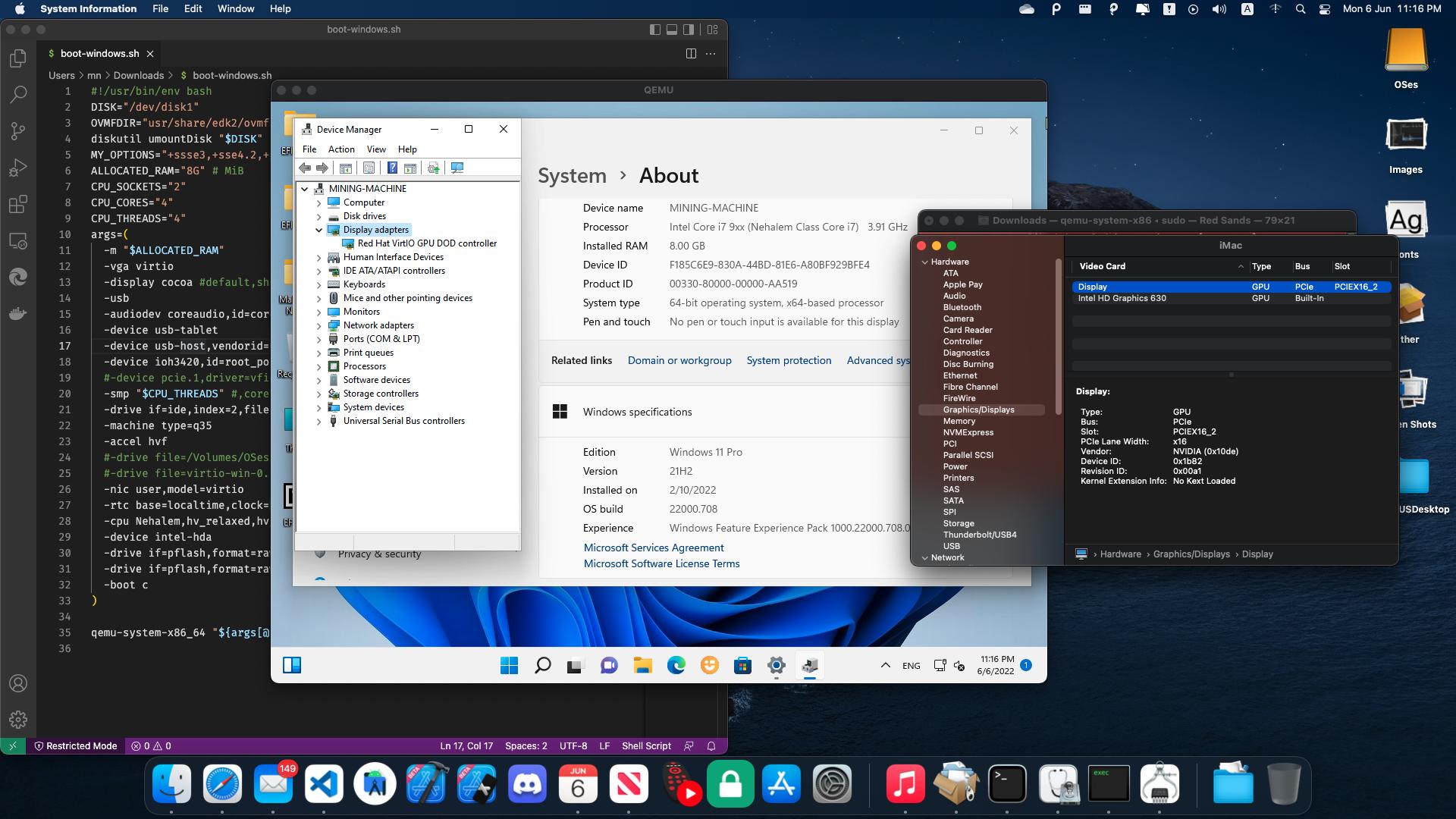Open Windows Search in the QEMU taskbar
Viewport: 1456px width, 819px height.
point(542,666)
